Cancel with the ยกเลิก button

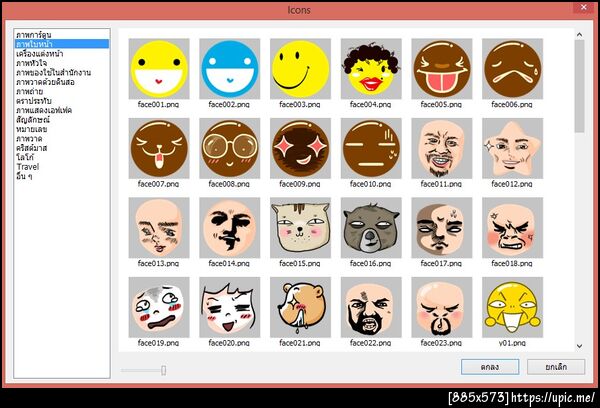click(x=556, y=367)
